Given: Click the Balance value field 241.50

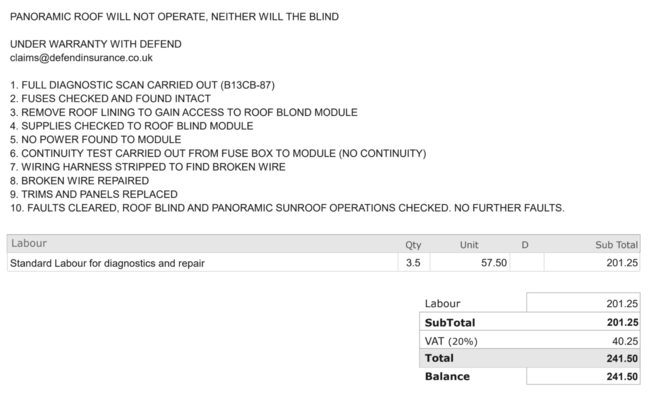Looking at the screenshot, I should coord(583,376).
